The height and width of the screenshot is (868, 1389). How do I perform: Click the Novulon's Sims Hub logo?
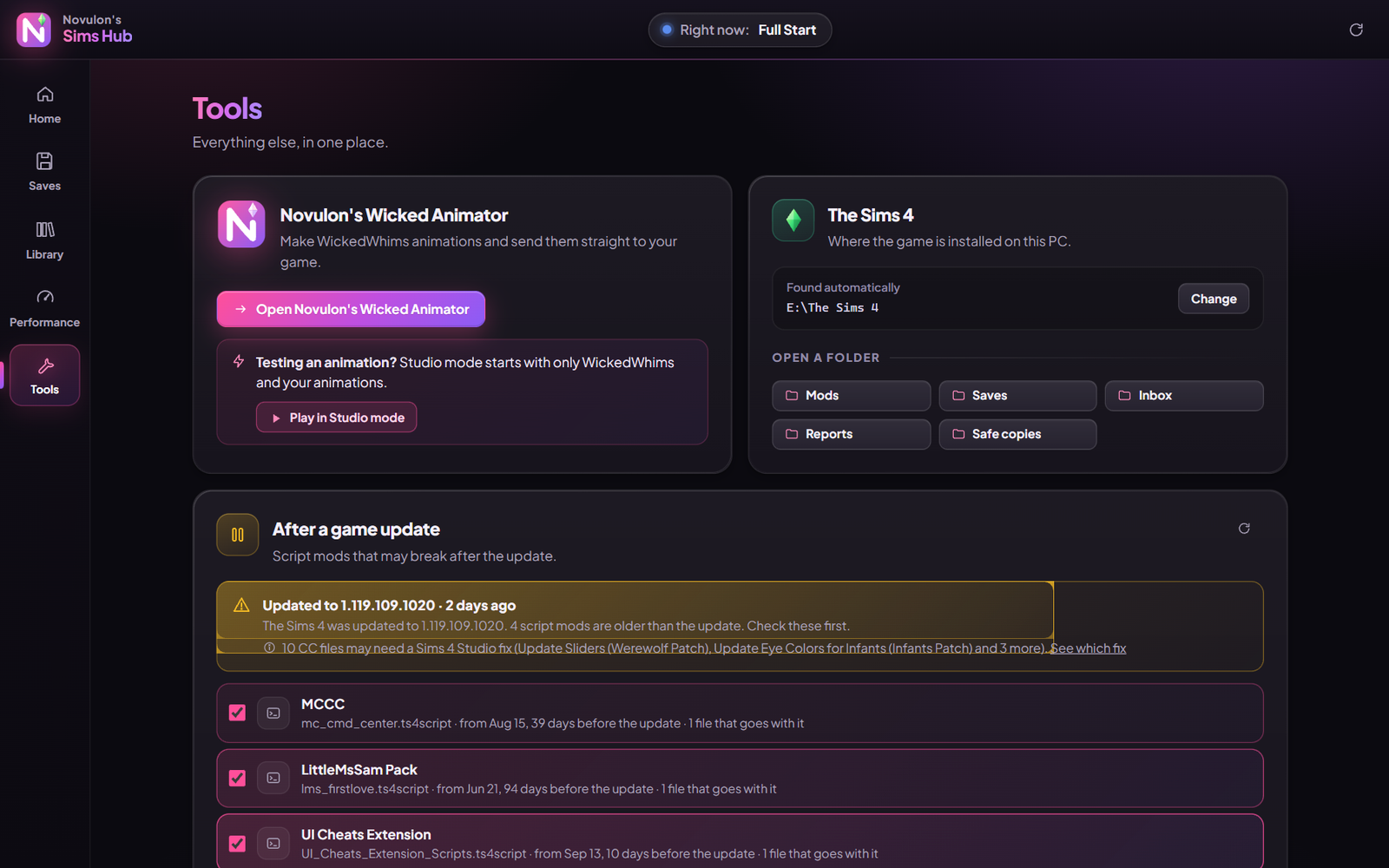[34, 30]
